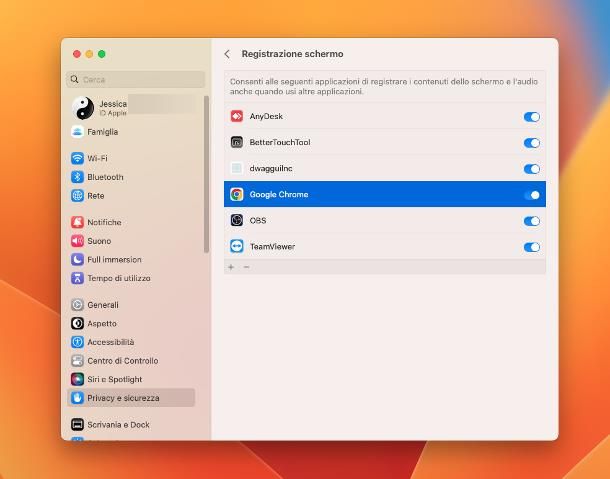
Task: Click the AnyDesk app icon
Action: 237,116
